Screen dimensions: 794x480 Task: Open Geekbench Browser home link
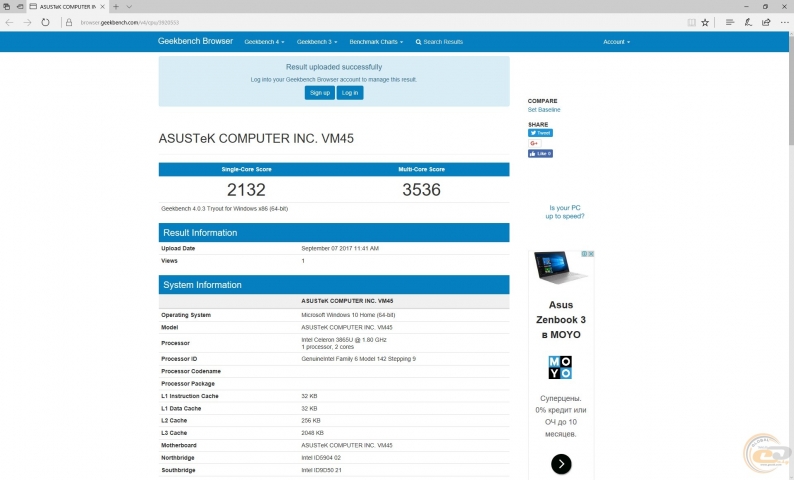[x=195, y=41]
